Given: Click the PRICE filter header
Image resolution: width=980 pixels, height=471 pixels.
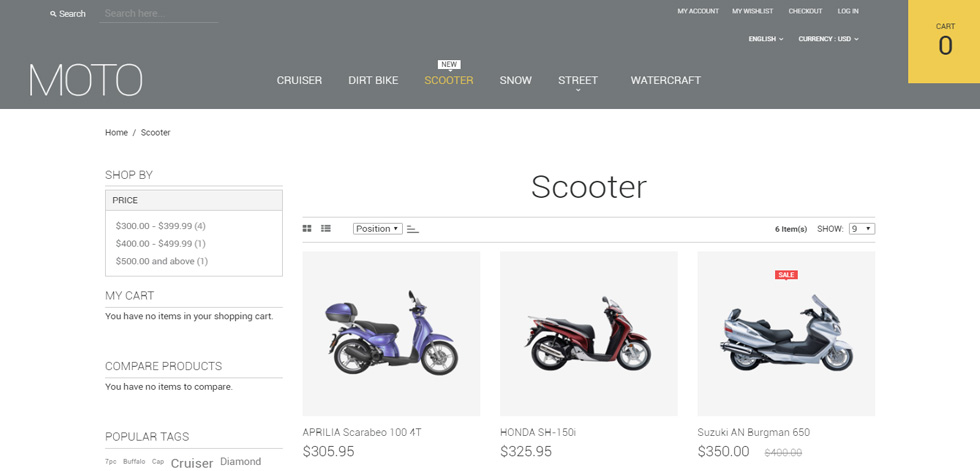Looking at the screenshot, I should click(194, 201).
